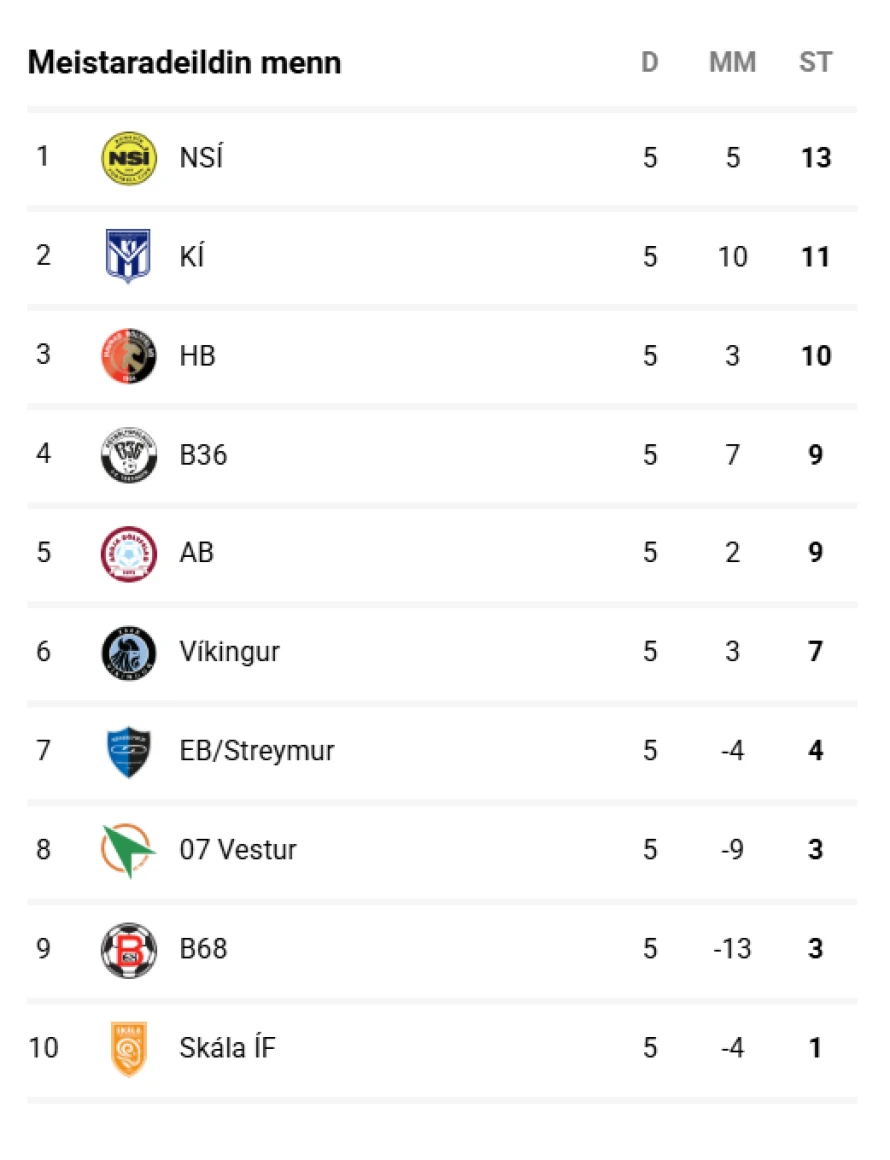
Task: Click the Víkingur club logo
Action: coord(129,652)
